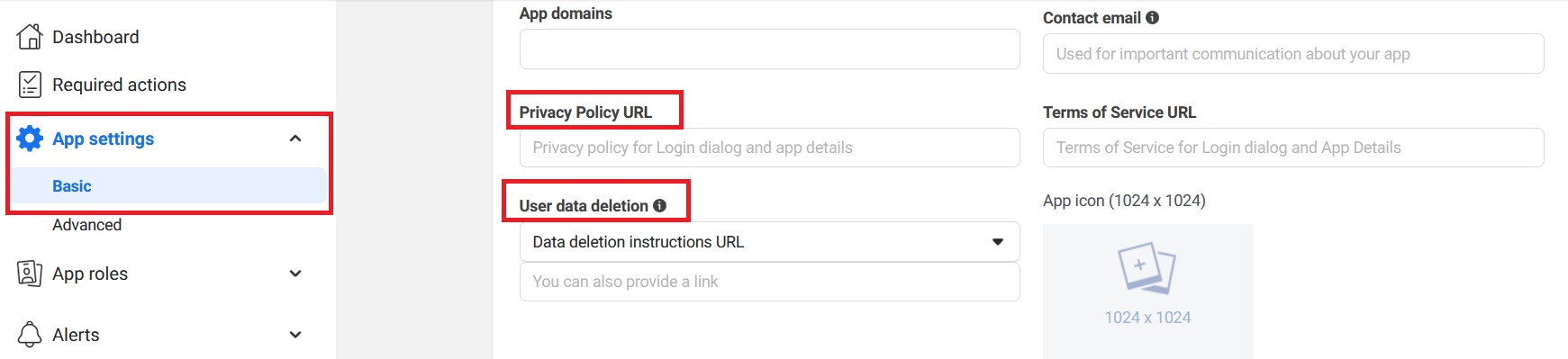Collapse the App settings section chevron
The height and width of the screenshot is (359, 1568).
click(295, 139)
